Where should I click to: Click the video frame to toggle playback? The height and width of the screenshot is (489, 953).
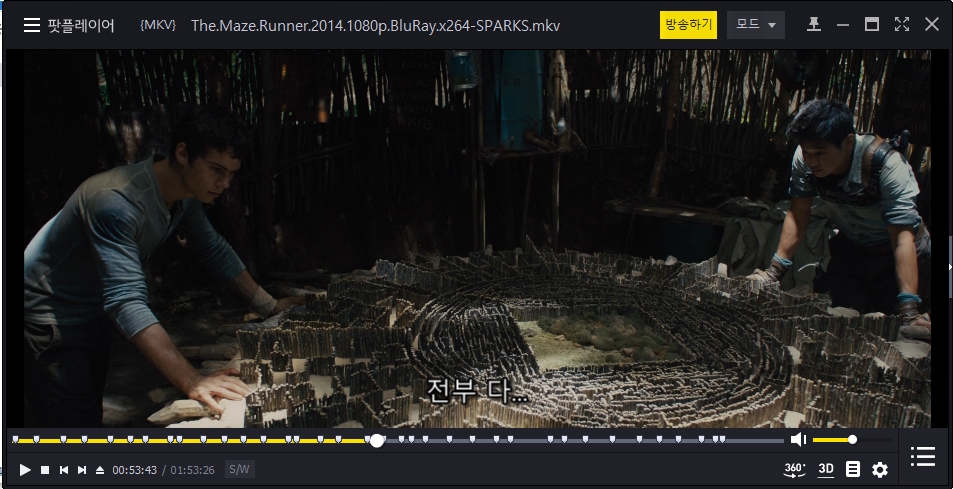click(x=477, y=239)
